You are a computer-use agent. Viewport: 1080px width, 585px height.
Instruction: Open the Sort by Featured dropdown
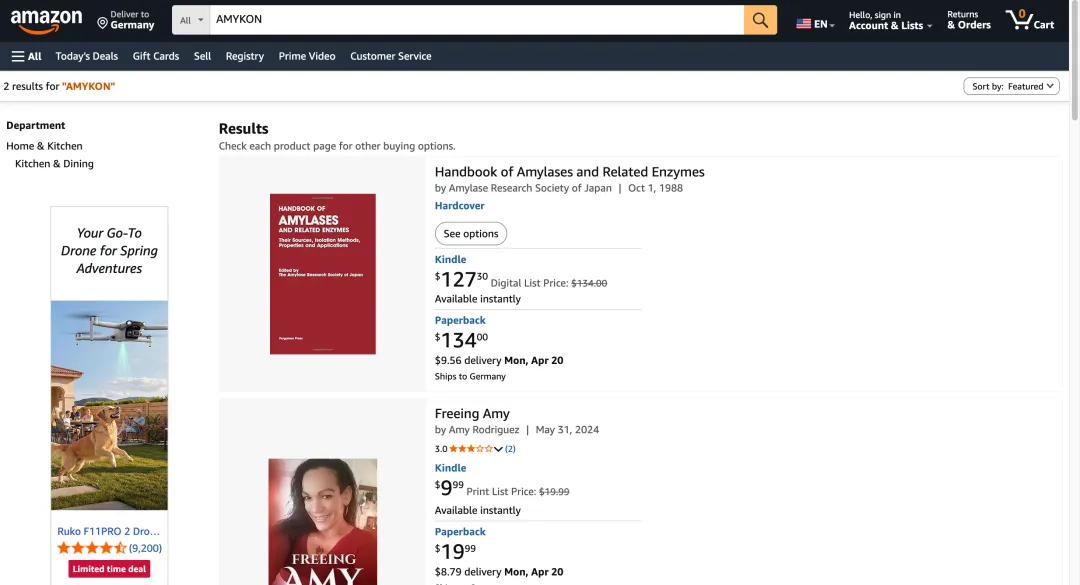coord(1011,87)
